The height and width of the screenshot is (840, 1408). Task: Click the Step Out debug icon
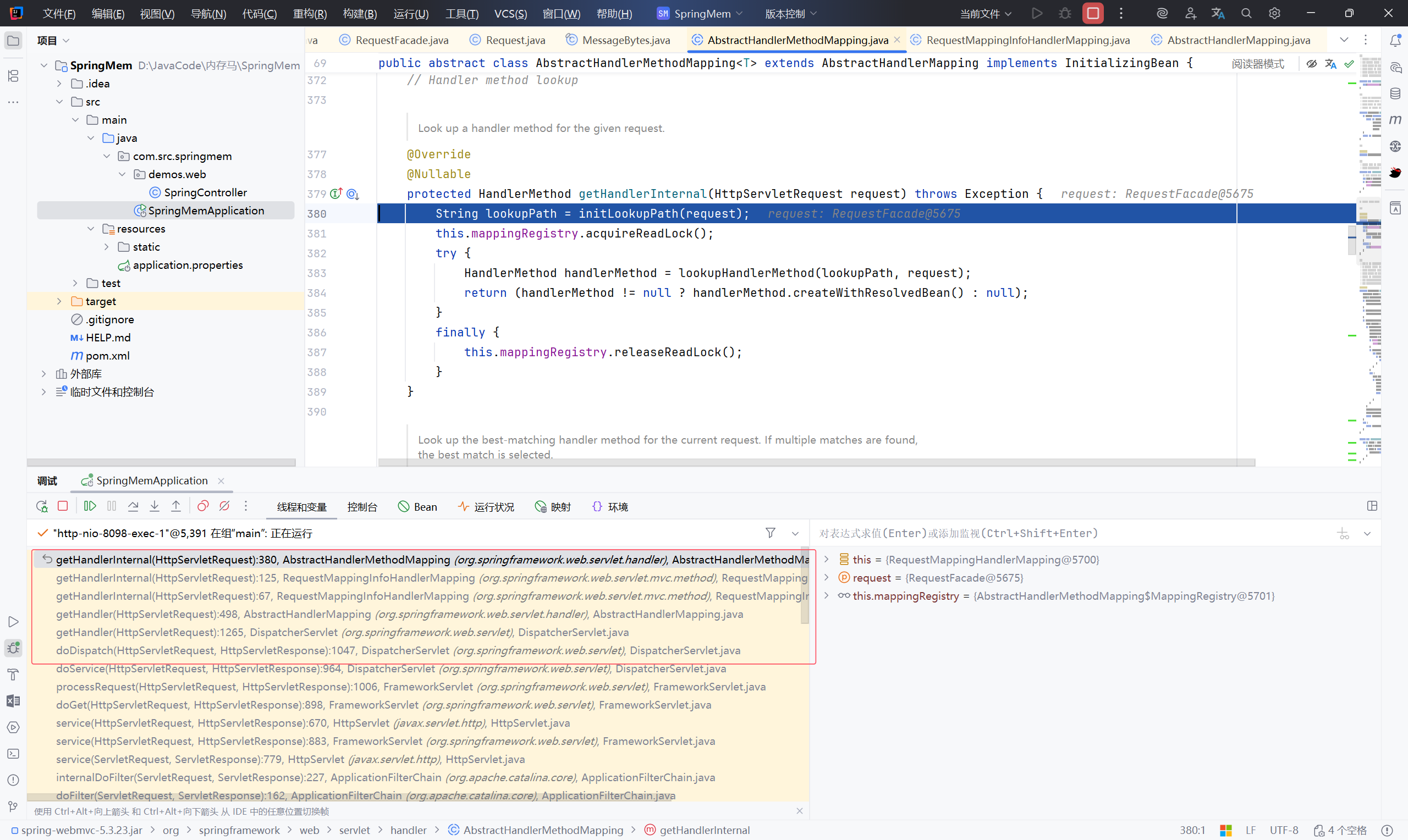tap(176, 506)
